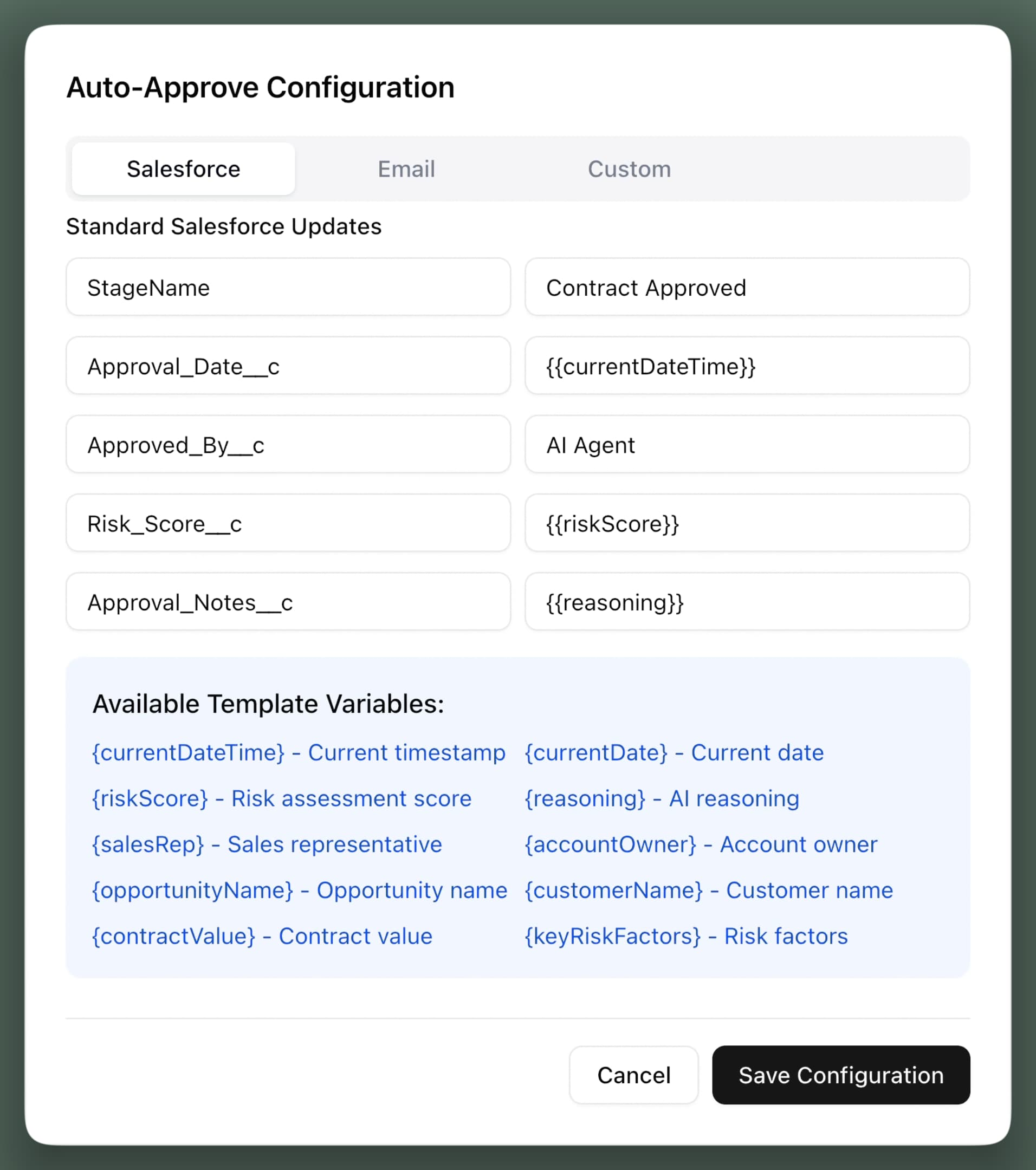Edit the Contract Approved value field
Screen dimensions: 1036x1170
[747, 287]
